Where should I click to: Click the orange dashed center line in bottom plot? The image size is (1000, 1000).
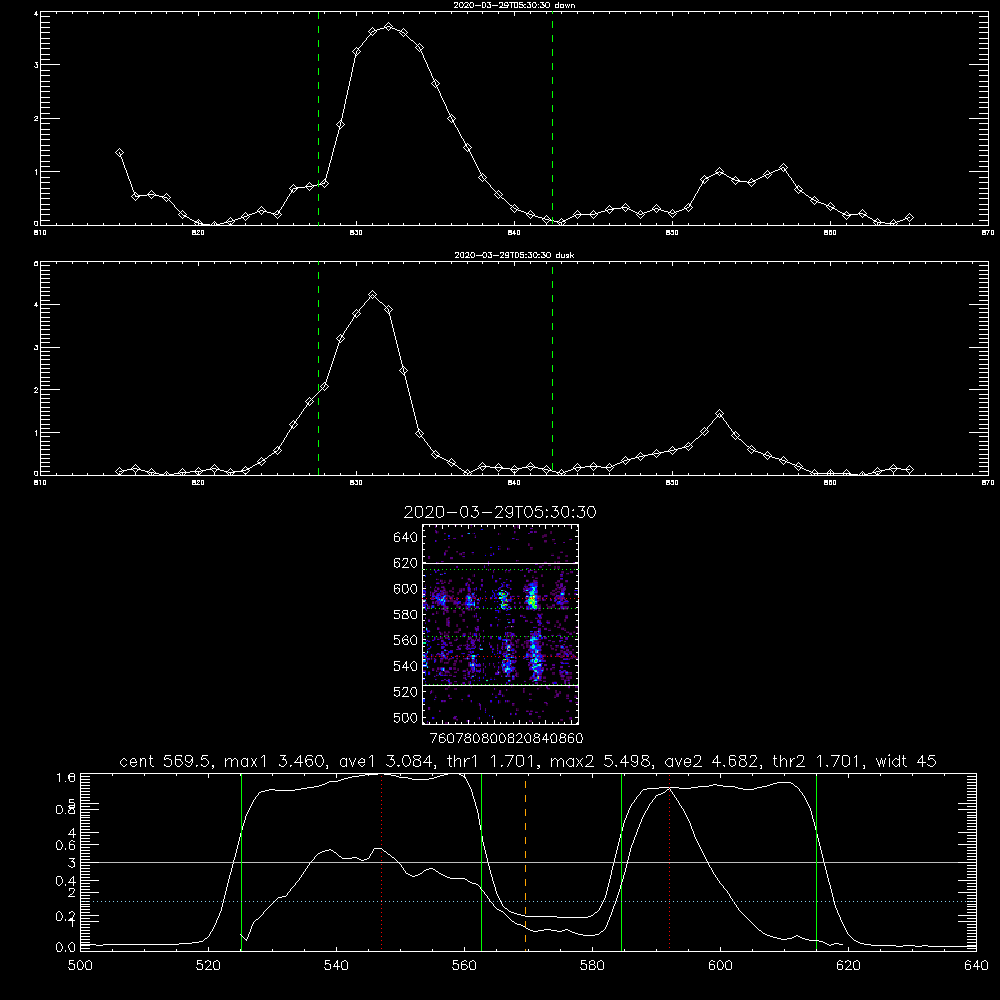526,862
